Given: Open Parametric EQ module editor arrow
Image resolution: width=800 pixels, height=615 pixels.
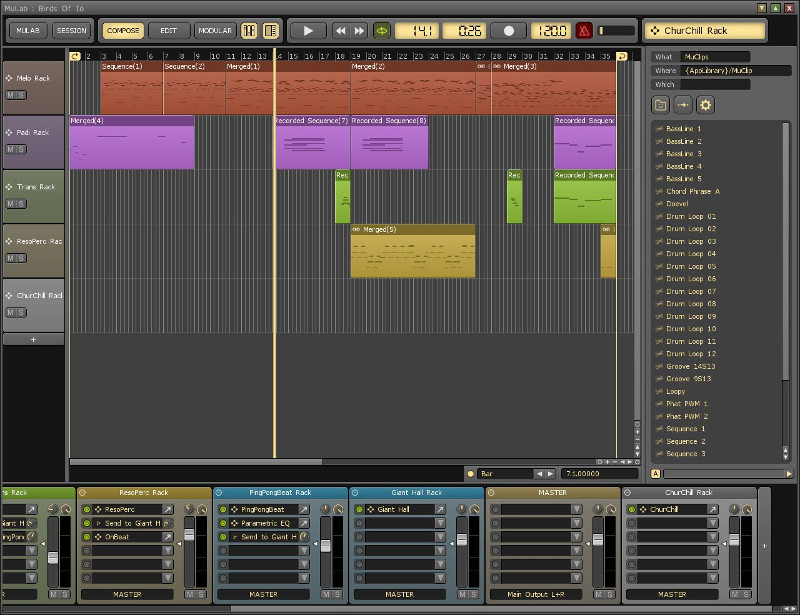Looking at the screenshot, I should coord(304,523).
